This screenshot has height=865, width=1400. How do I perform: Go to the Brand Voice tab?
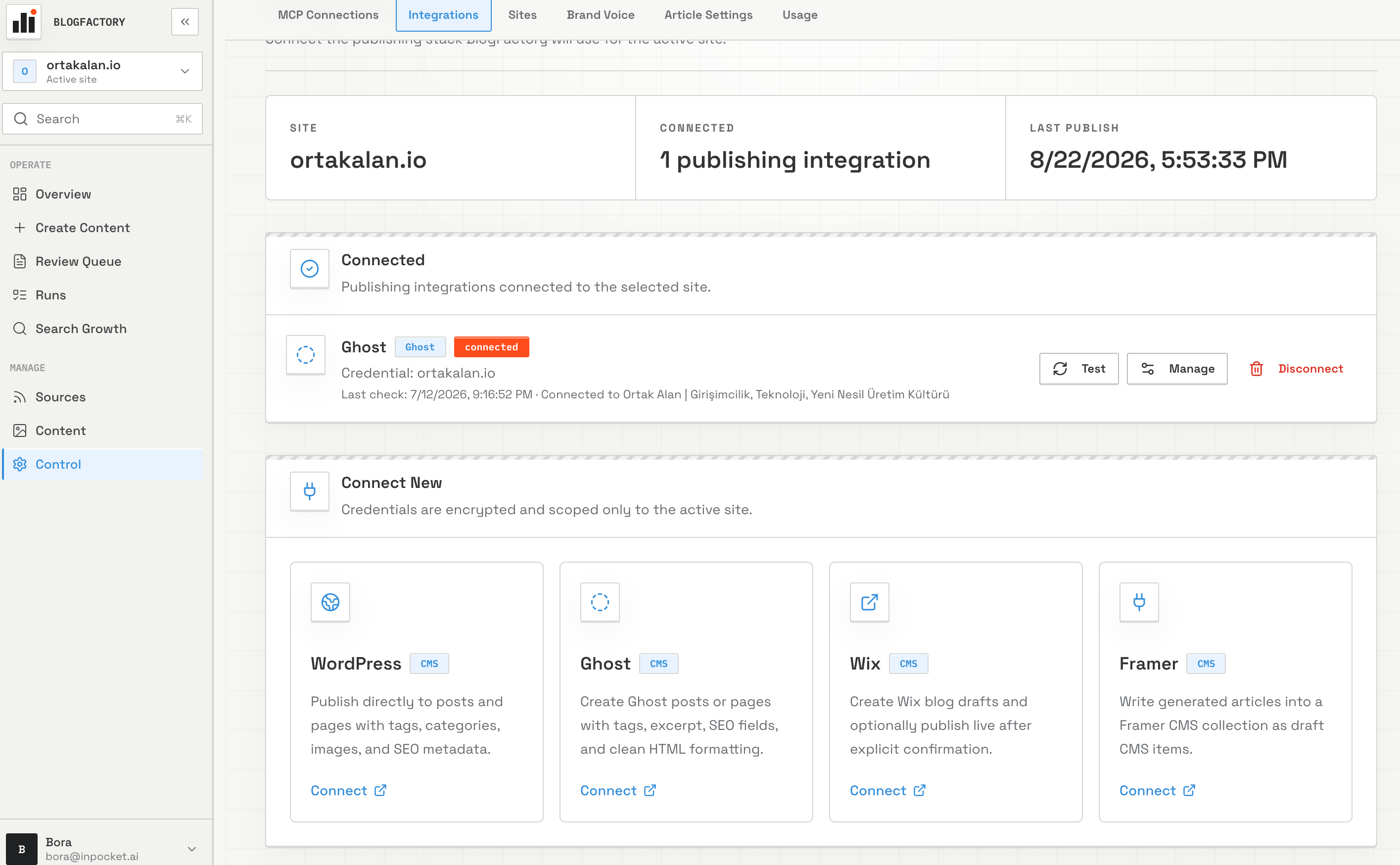tap(601, 15)
